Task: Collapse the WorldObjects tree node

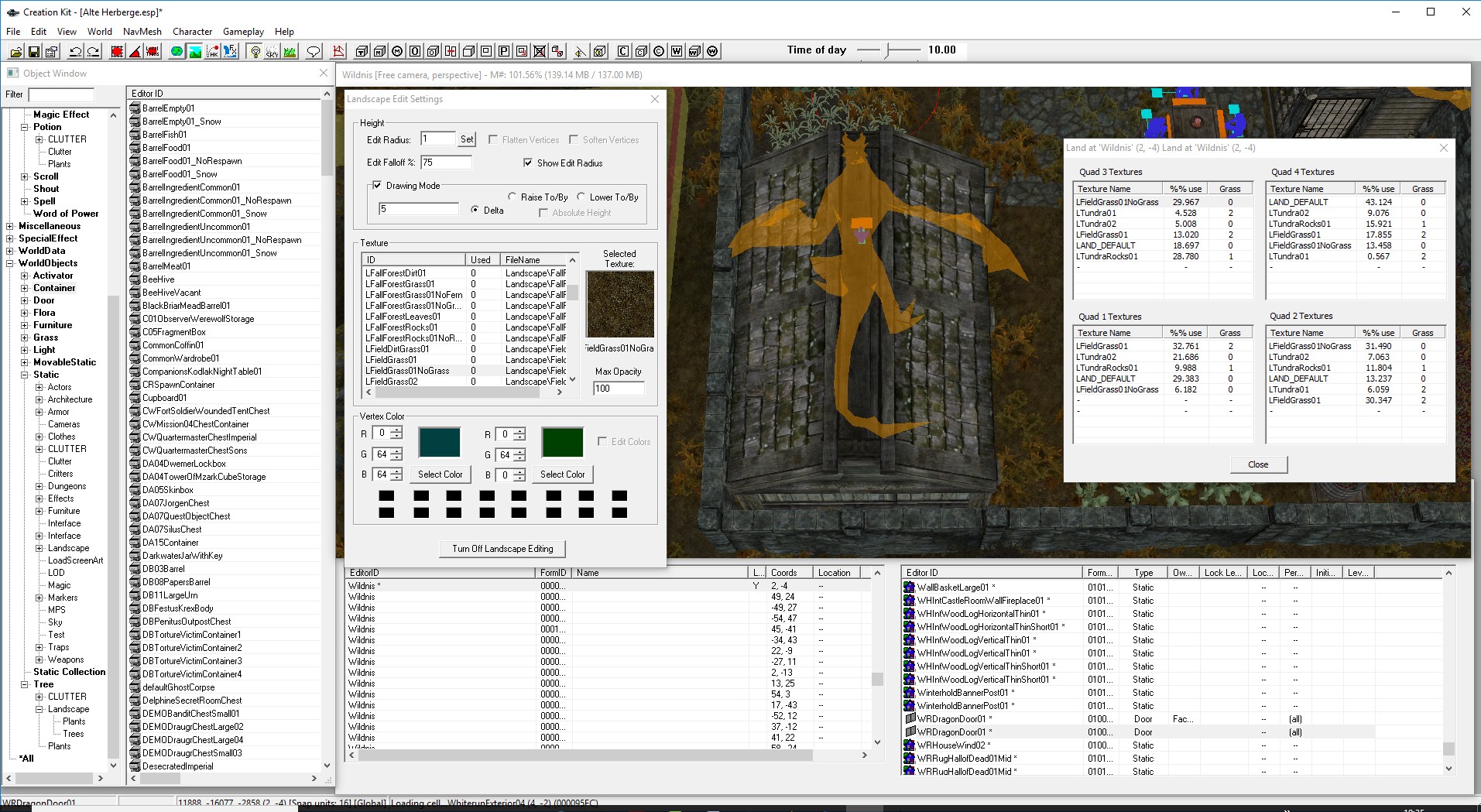Action: pos(10,263)
